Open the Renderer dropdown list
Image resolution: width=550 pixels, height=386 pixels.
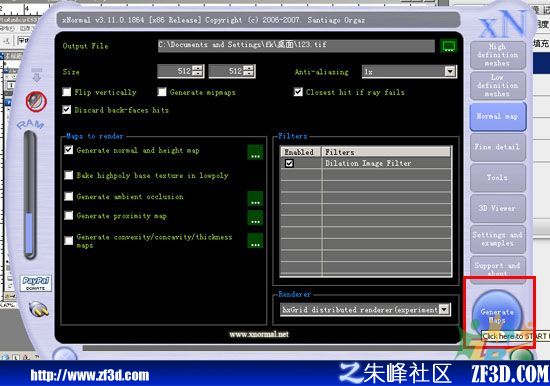coord(444,310)
